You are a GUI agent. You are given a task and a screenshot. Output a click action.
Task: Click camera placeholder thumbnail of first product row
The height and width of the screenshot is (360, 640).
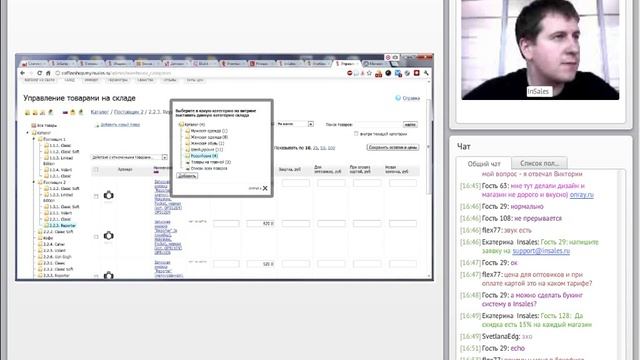(108, 196)
